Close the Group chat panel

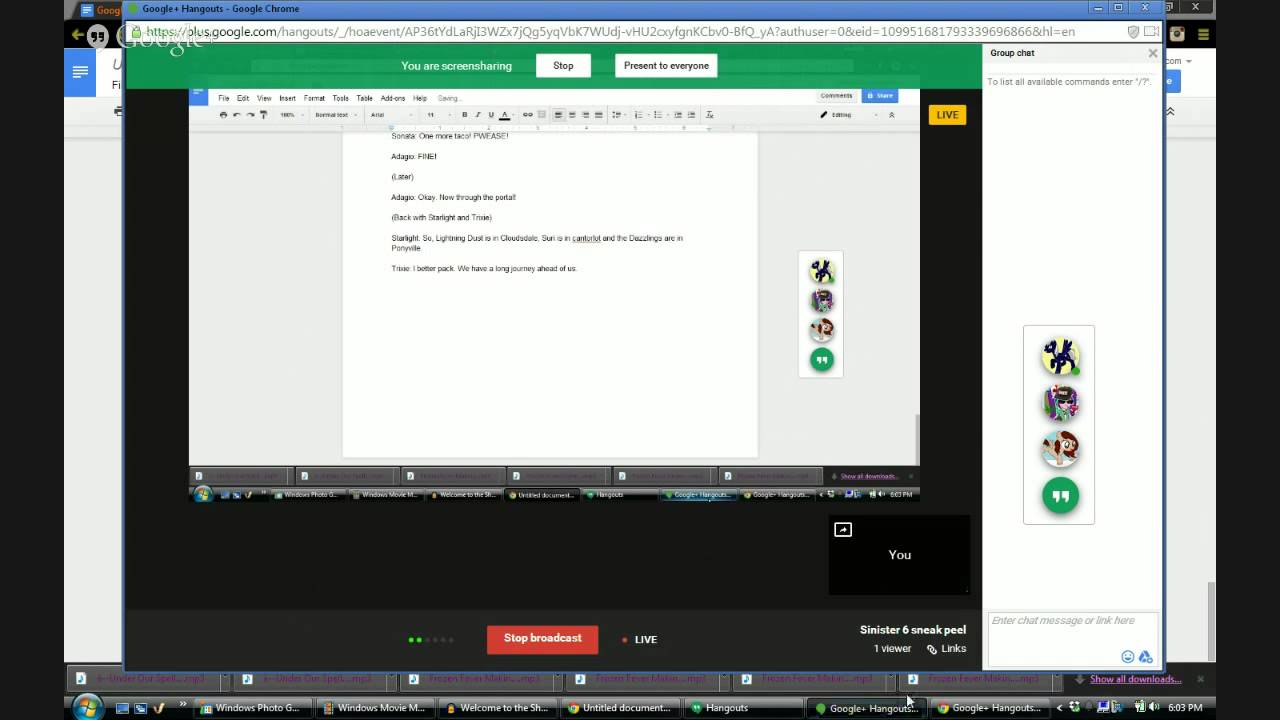(1152, 53)
